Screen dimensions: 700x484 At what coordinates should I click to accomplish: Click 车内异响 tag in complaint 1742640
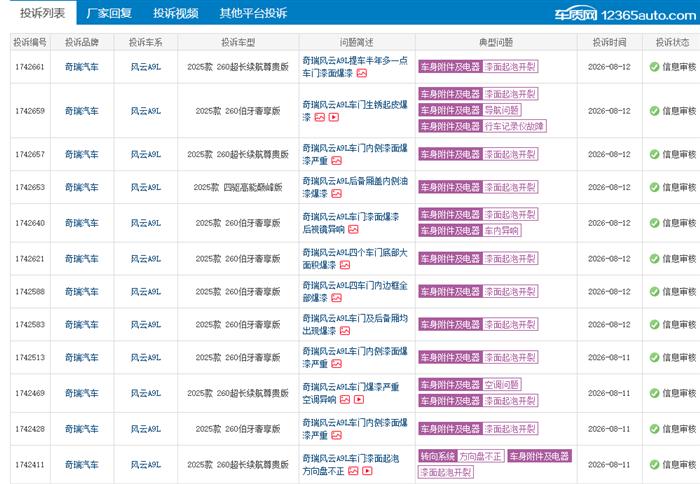click(x=502, y=230)
